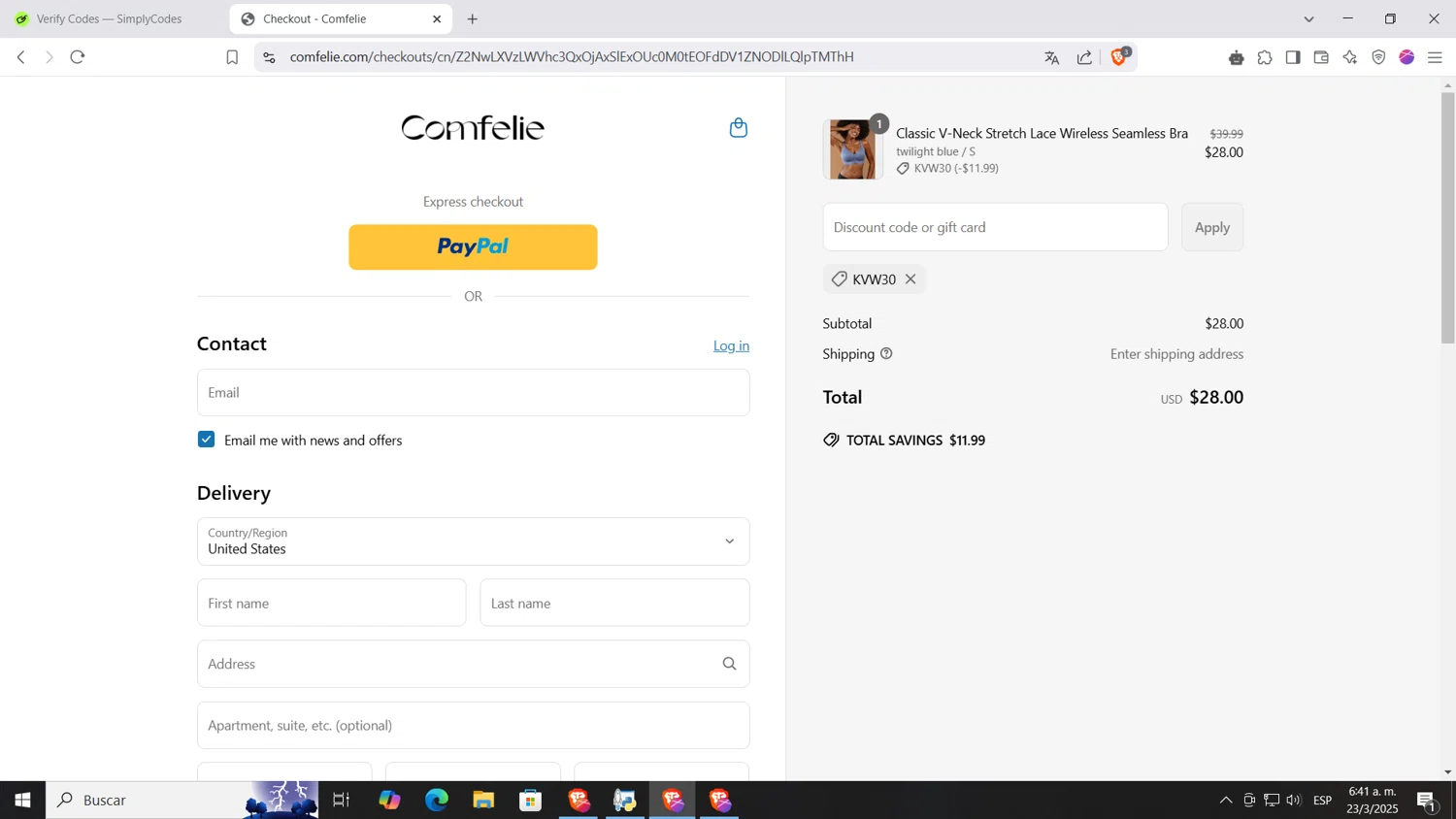Open File Explorer from taskbar

(483, 801)
